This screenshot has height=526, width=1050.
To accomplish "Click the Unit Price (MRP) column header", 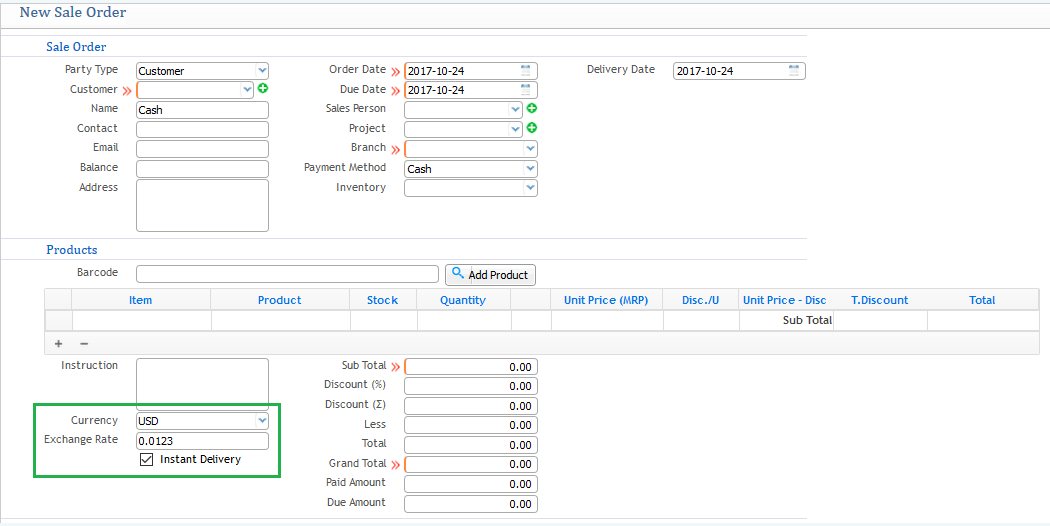I will coord(606,300).
